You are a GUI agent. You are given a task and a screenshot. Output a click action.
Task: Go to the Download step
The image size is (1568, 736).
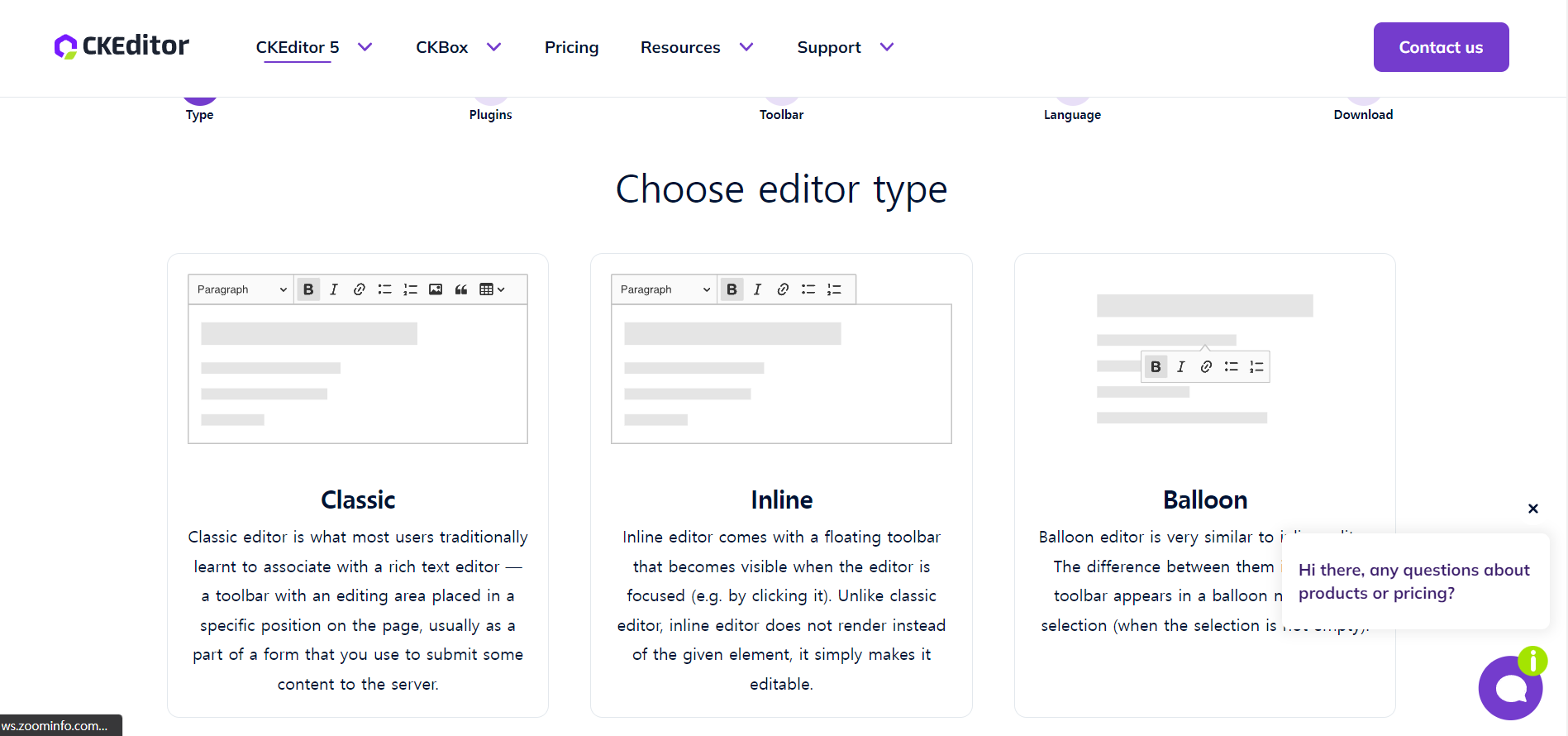pyautogui.click(x=1364, y=113)
